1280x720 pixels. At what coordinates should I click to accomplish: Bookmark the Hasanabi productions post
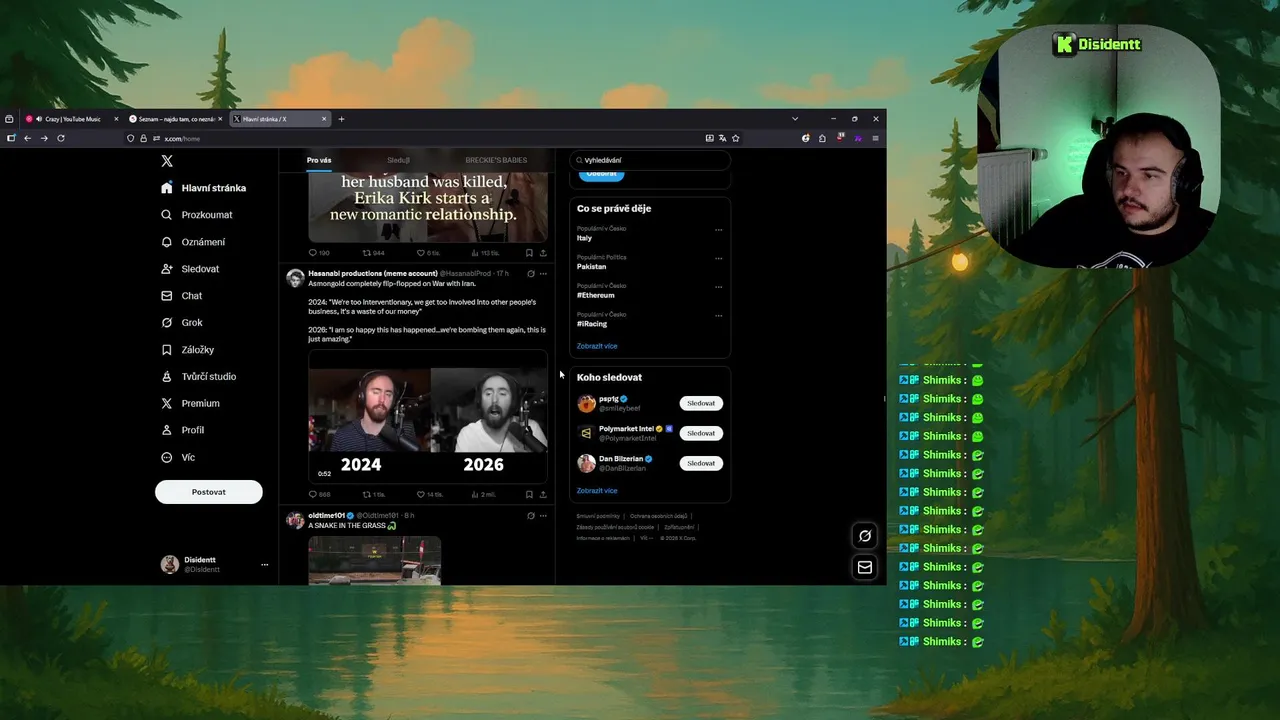pyautogui.click(x=529, y=494)
